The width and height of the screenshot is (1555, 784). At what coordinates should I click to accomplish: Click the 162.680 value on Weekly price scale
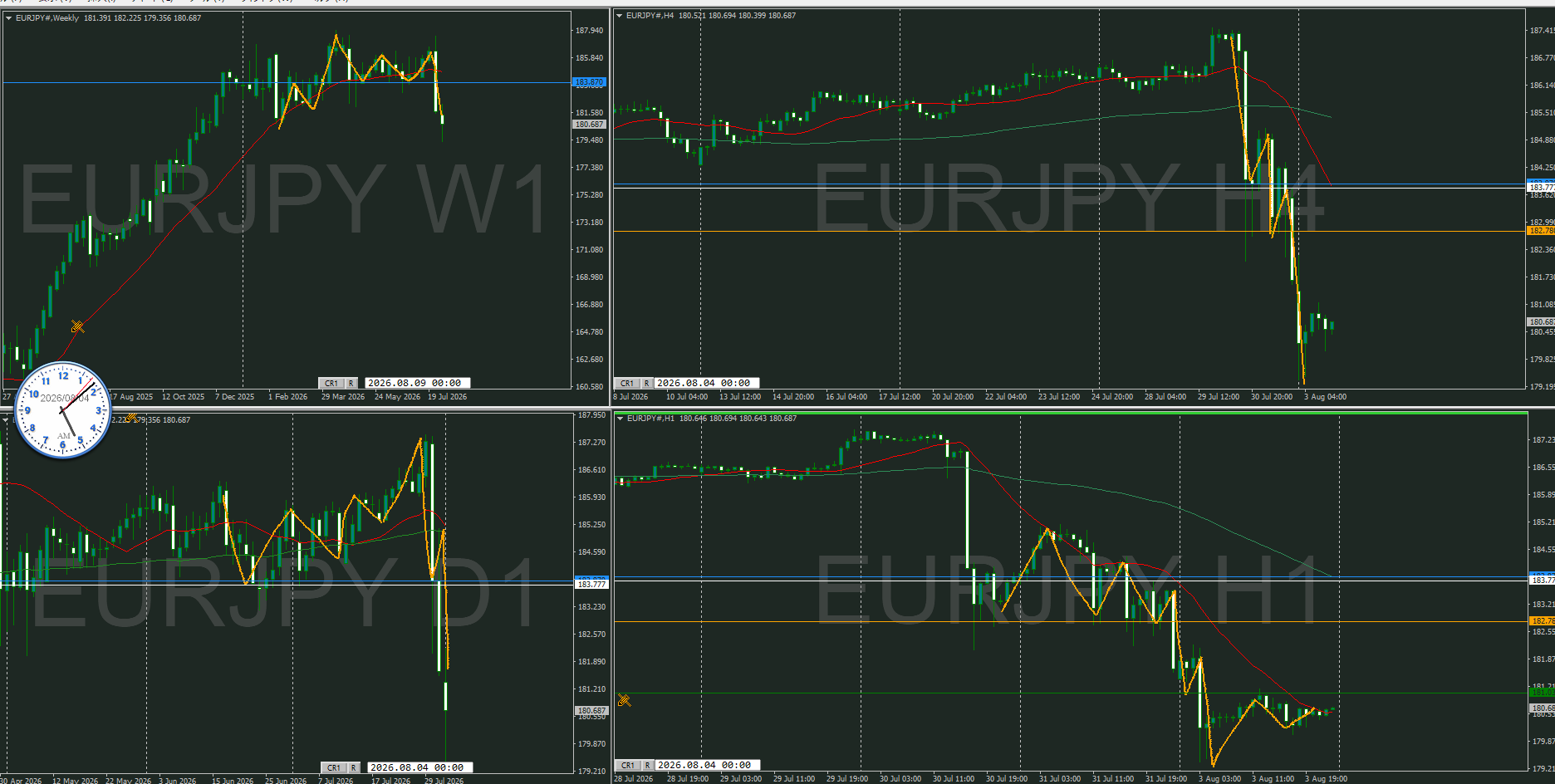point(590,360)
